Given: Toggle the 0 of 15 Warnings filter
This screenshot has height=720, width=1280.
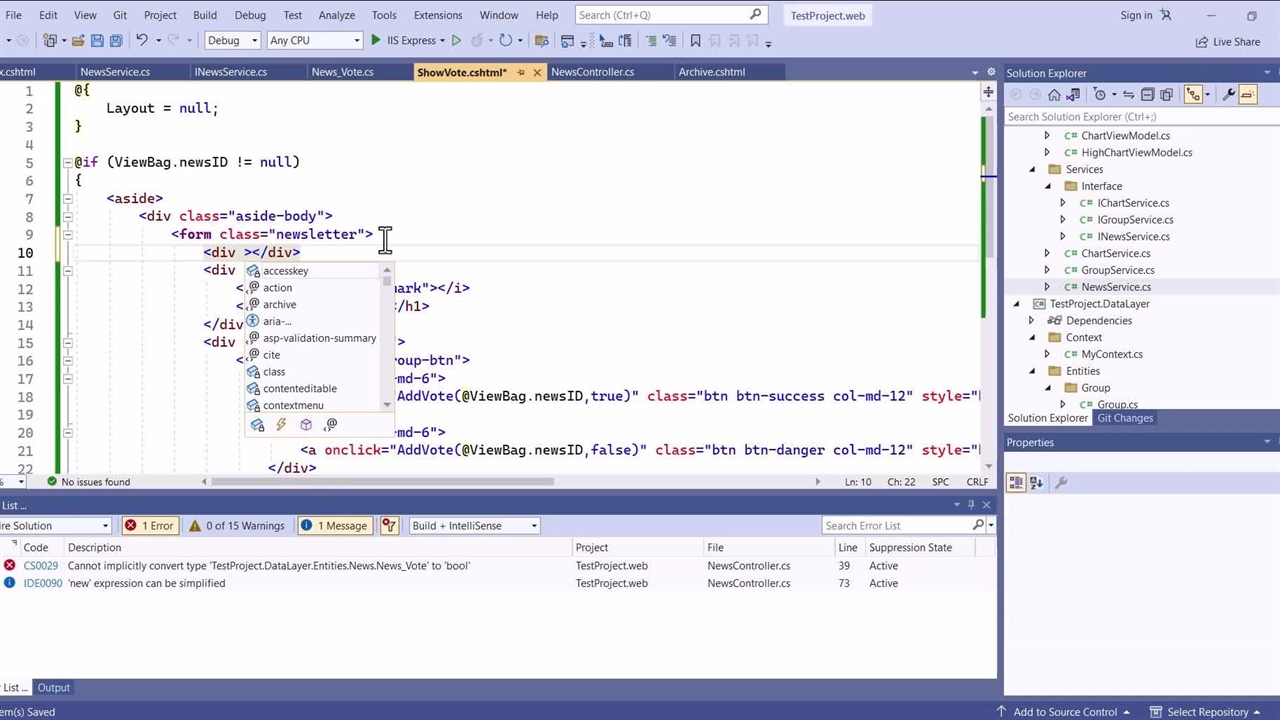Looking at the screenshot, I should [238, 526].
